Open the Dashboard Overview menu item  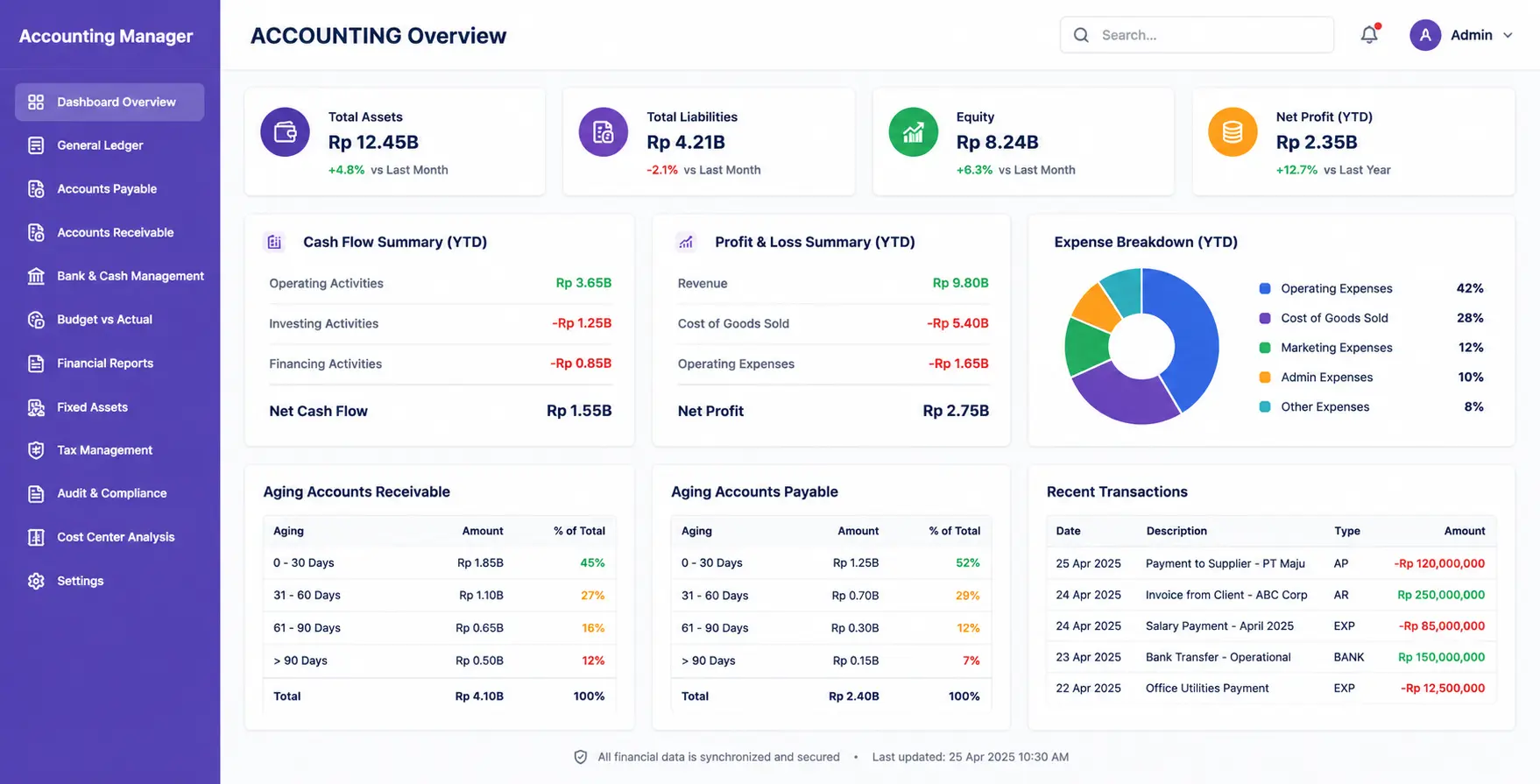(109, 102)
